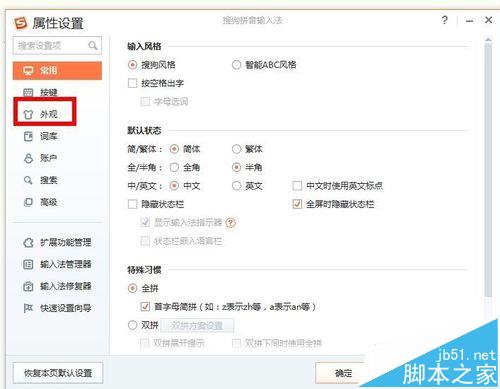Click the 双拼方案设置 button

(197, 326)
